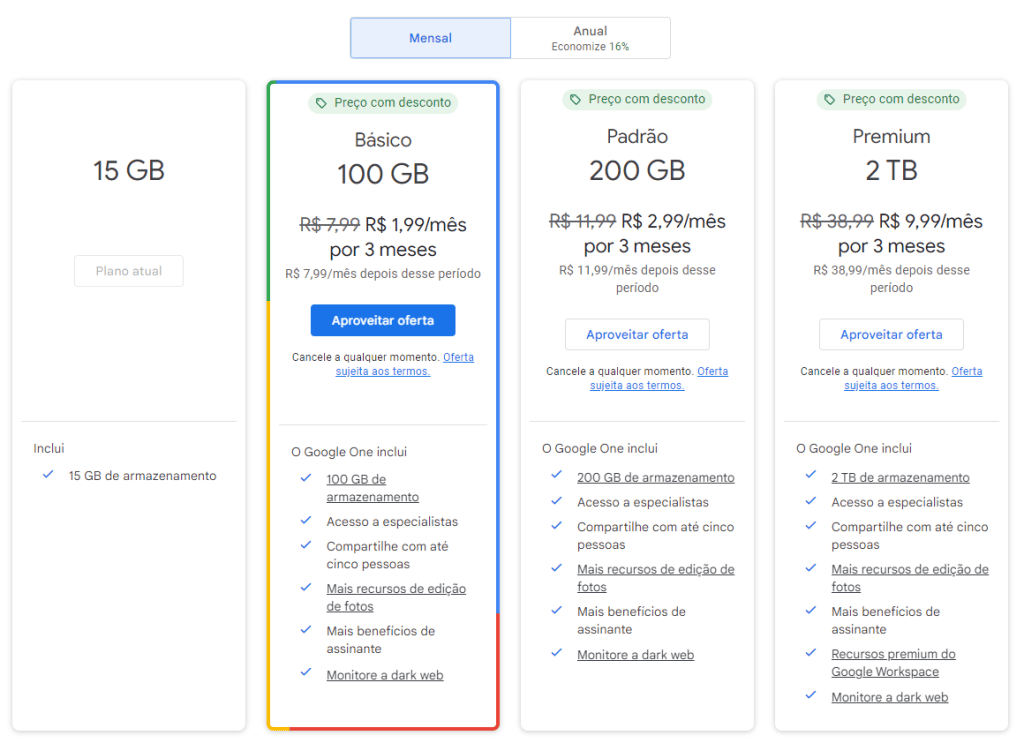Click the discount tag icon on Premium card
The height and width of the screenshot is (743, 1024).
click(830, 99)
